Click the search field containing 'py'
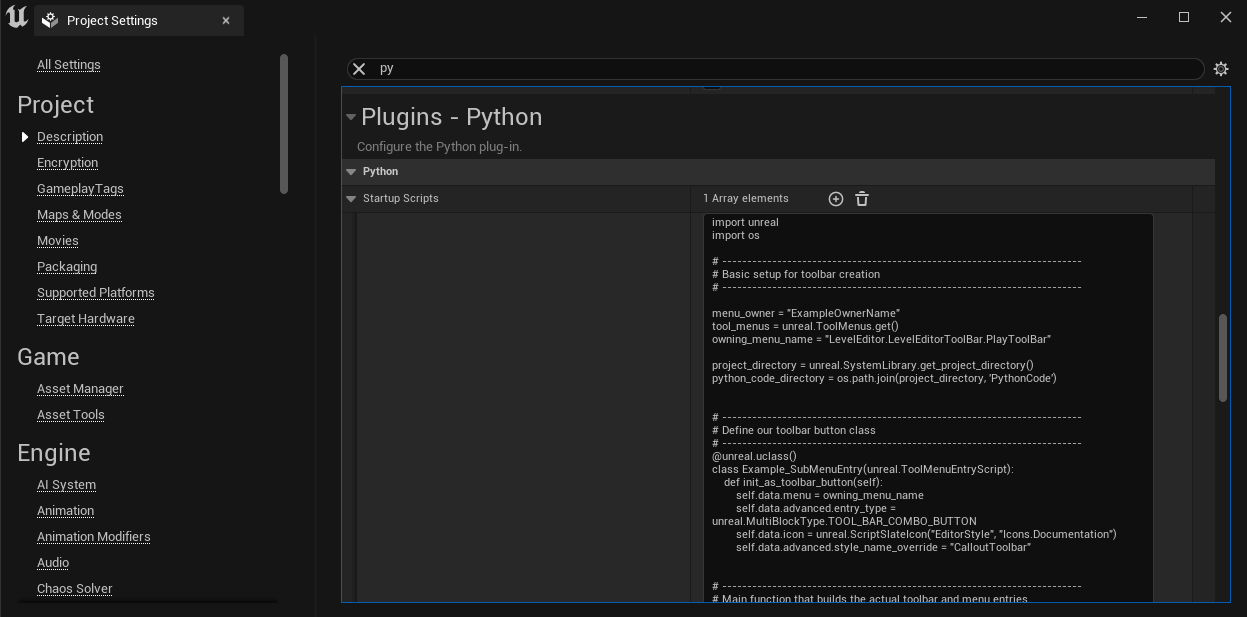 775,69
